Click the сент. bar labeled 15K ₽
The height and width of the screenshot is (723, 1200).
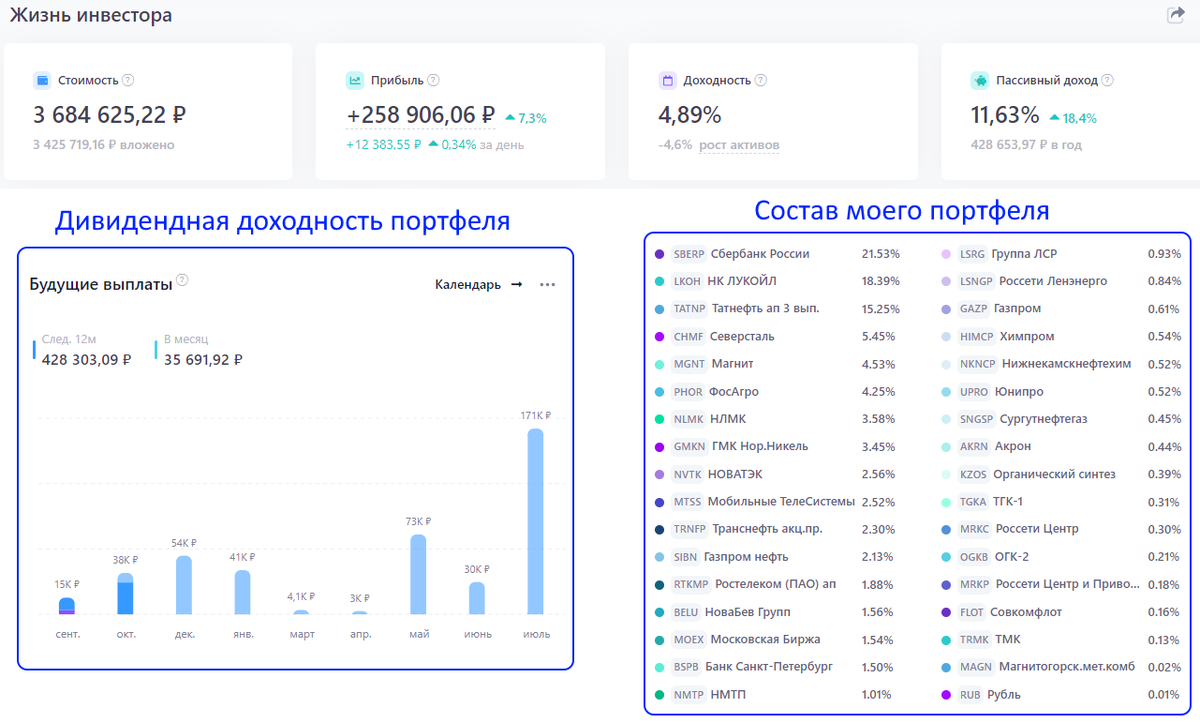pos(67,606)
